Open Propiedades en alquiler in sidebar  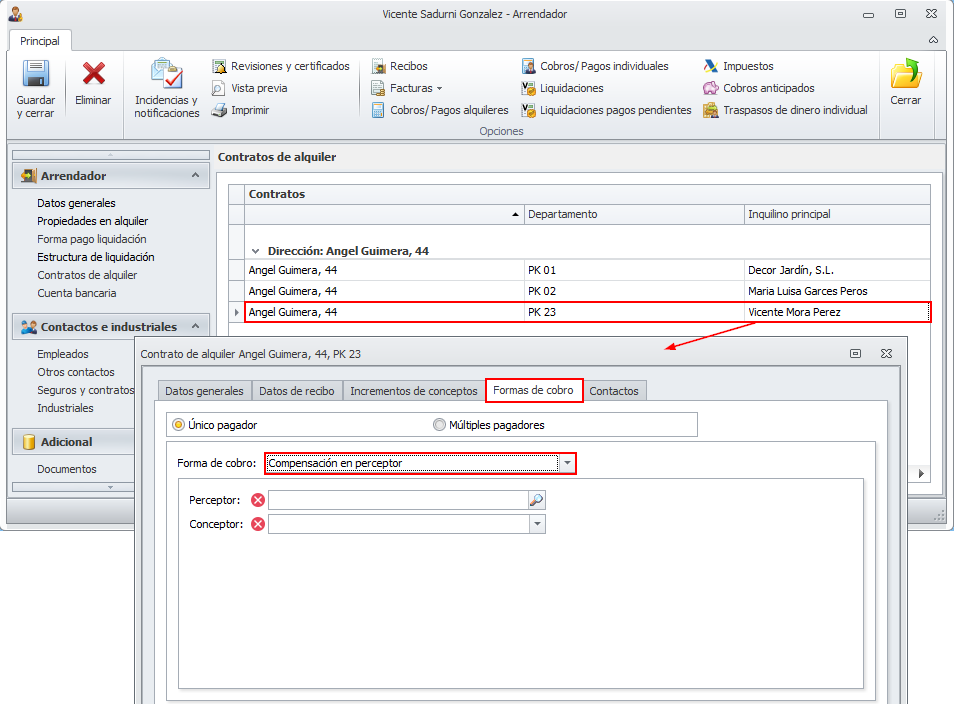coord(92,221)
